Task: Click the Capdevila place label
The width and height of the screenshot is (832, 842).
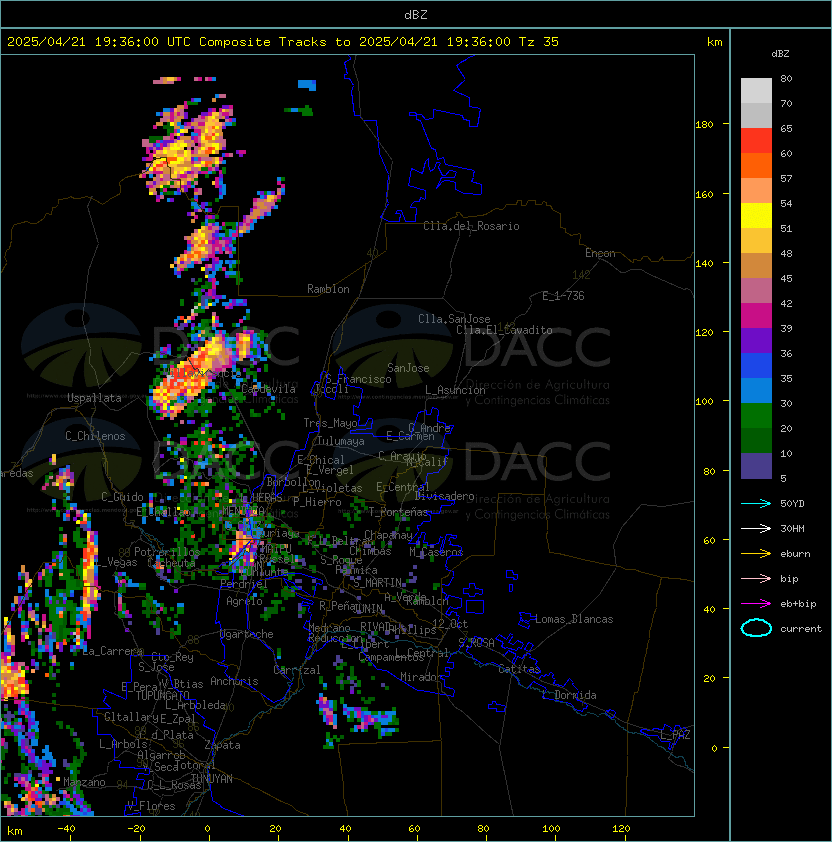Action: pyautogui.click(x=269, y=389)
